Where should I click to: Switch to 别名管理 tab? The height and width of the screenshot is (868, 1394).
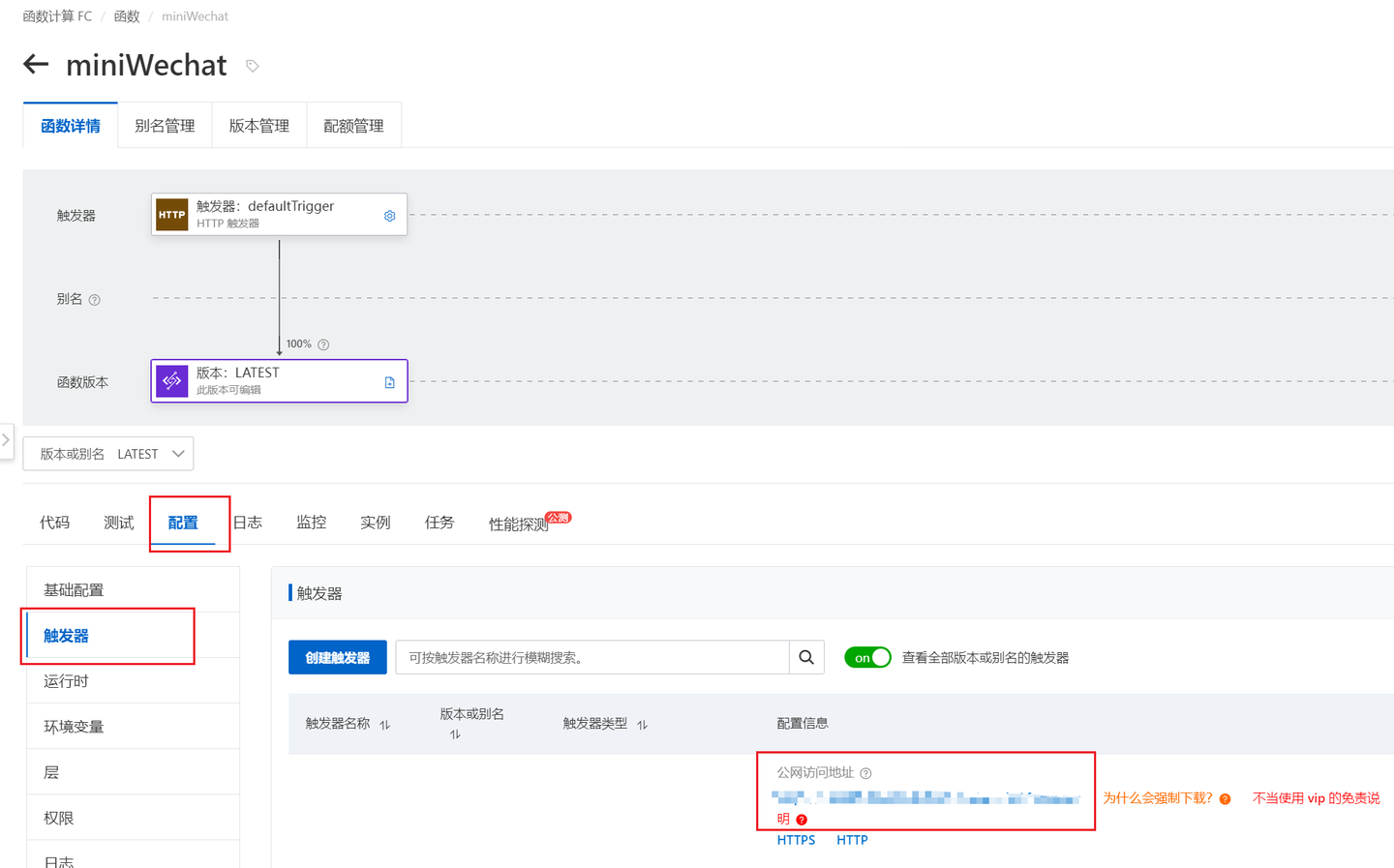click(165, 126)
